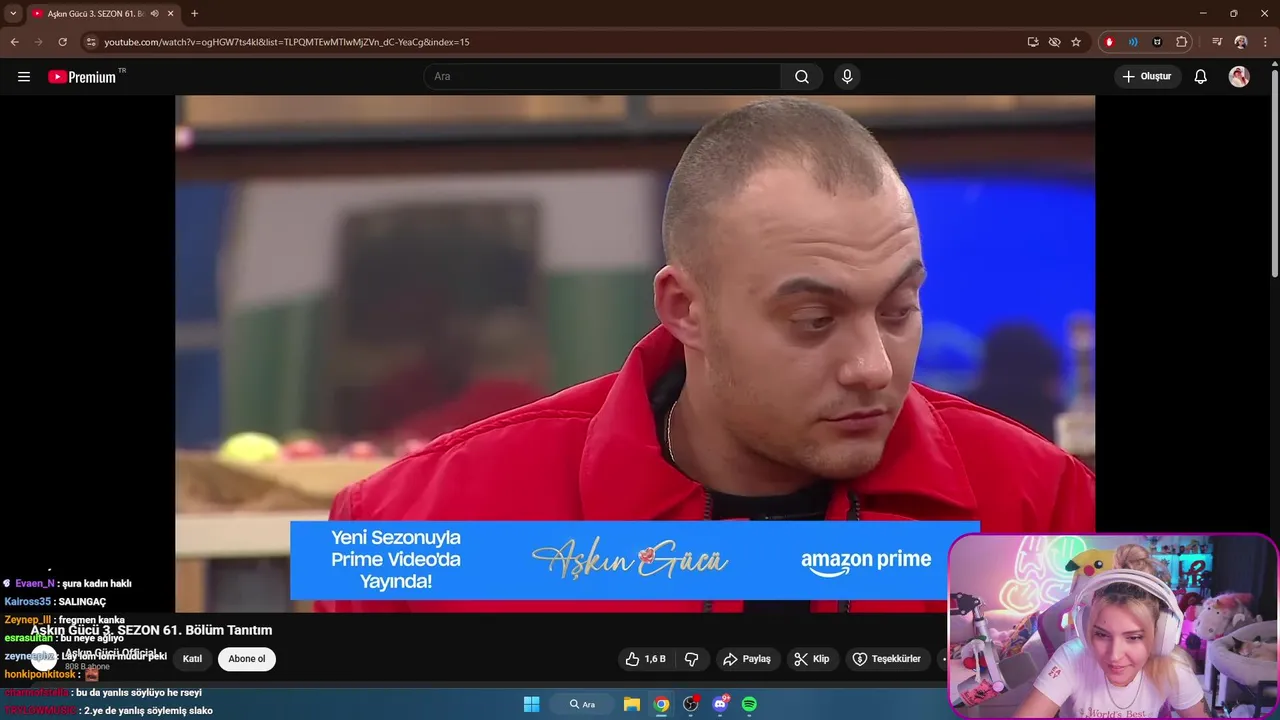The image size is (1280, 720).
Task: Click the video title Aşkın Gücü 3. SEZON 61
Action: 151,630
